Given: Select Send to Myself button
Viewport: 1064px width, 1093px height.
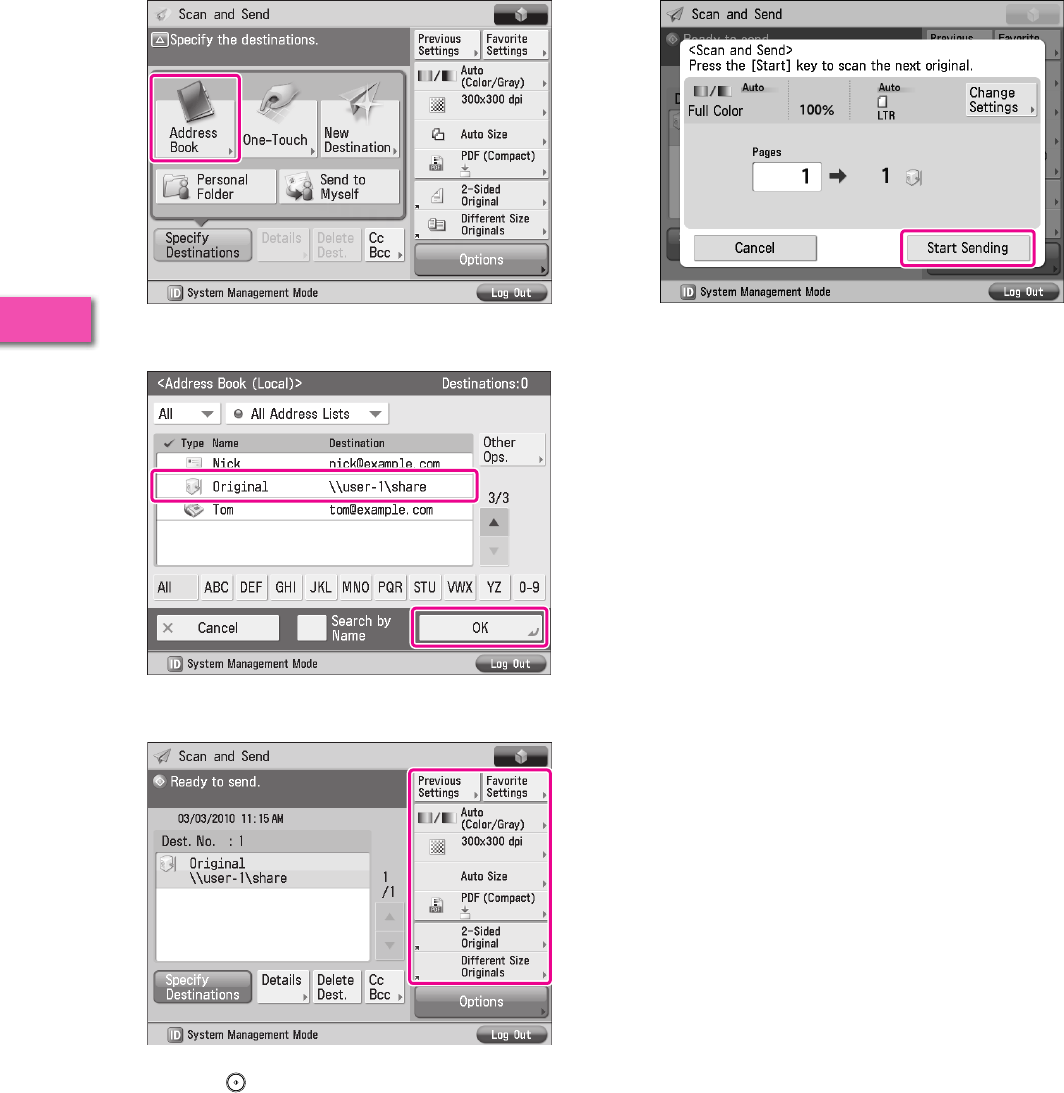Looking at the screenshot, I should pos(340,187).
